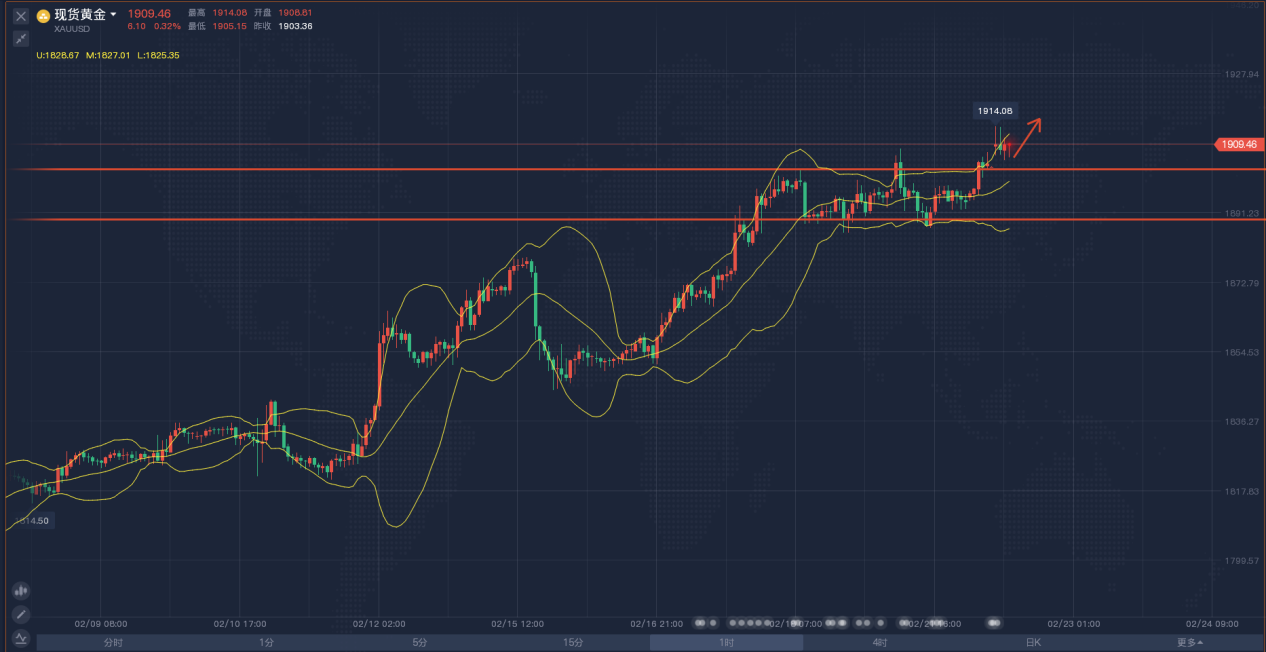Viewport: 1266px width, 652px height.
Task: Click the L:1825.35 Bollinger lower value
Action: pyautogui.click(x=158, y=55)
